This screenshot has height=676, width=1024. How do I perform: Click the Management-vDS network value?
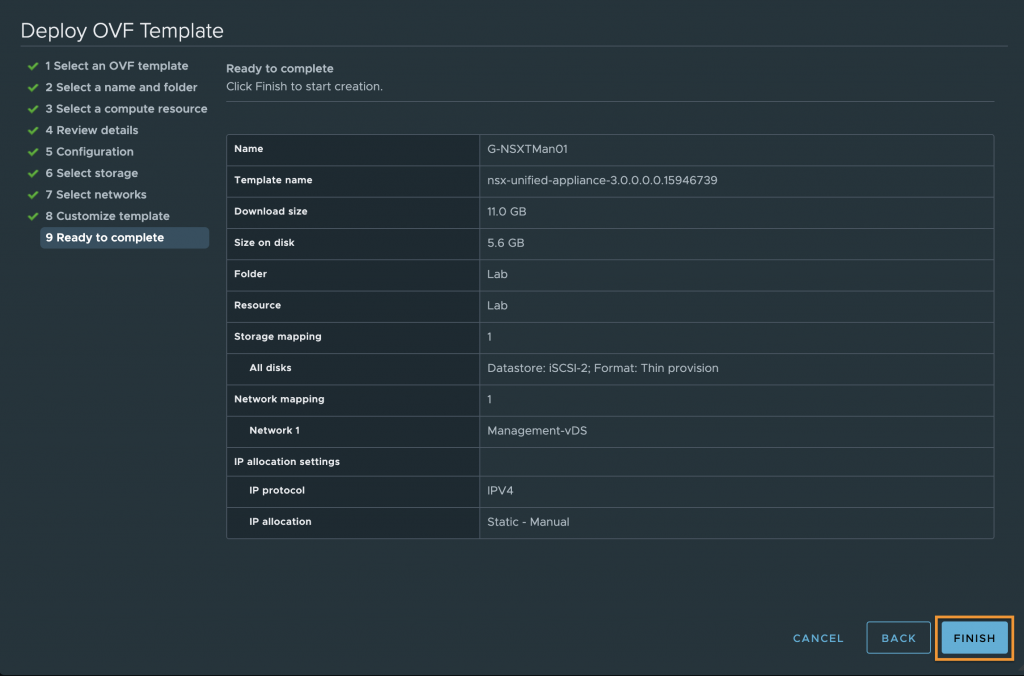[537, 431]
